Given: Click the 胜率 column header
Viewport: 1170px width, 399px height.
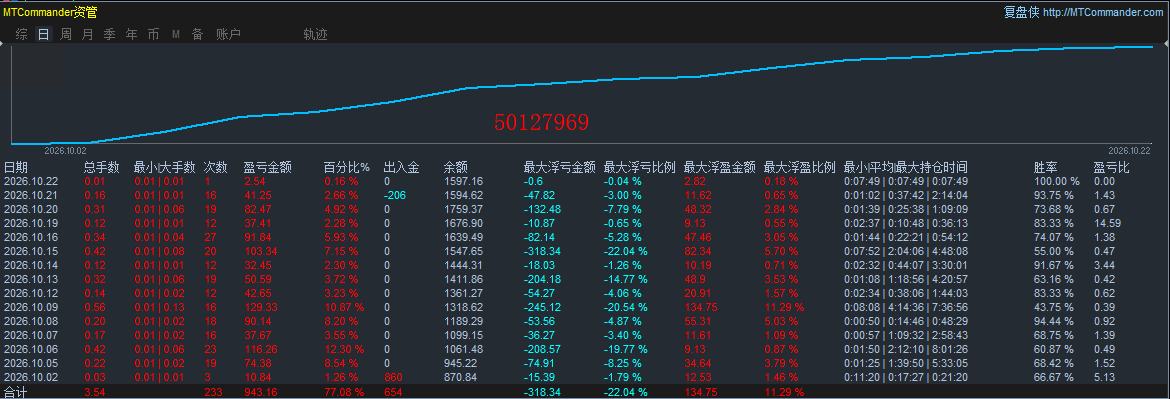Looking at the screenshot, I should pyautogui.click(x=1045, y=167).
